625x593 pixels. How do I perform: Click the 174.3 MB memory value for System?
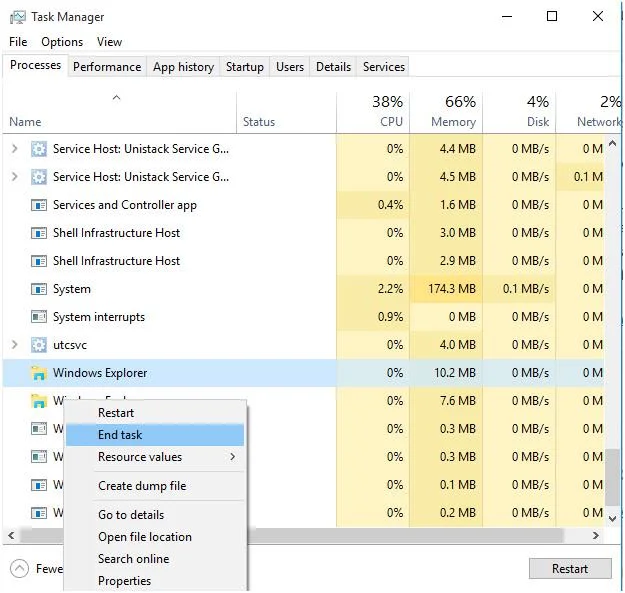[452, 289]
